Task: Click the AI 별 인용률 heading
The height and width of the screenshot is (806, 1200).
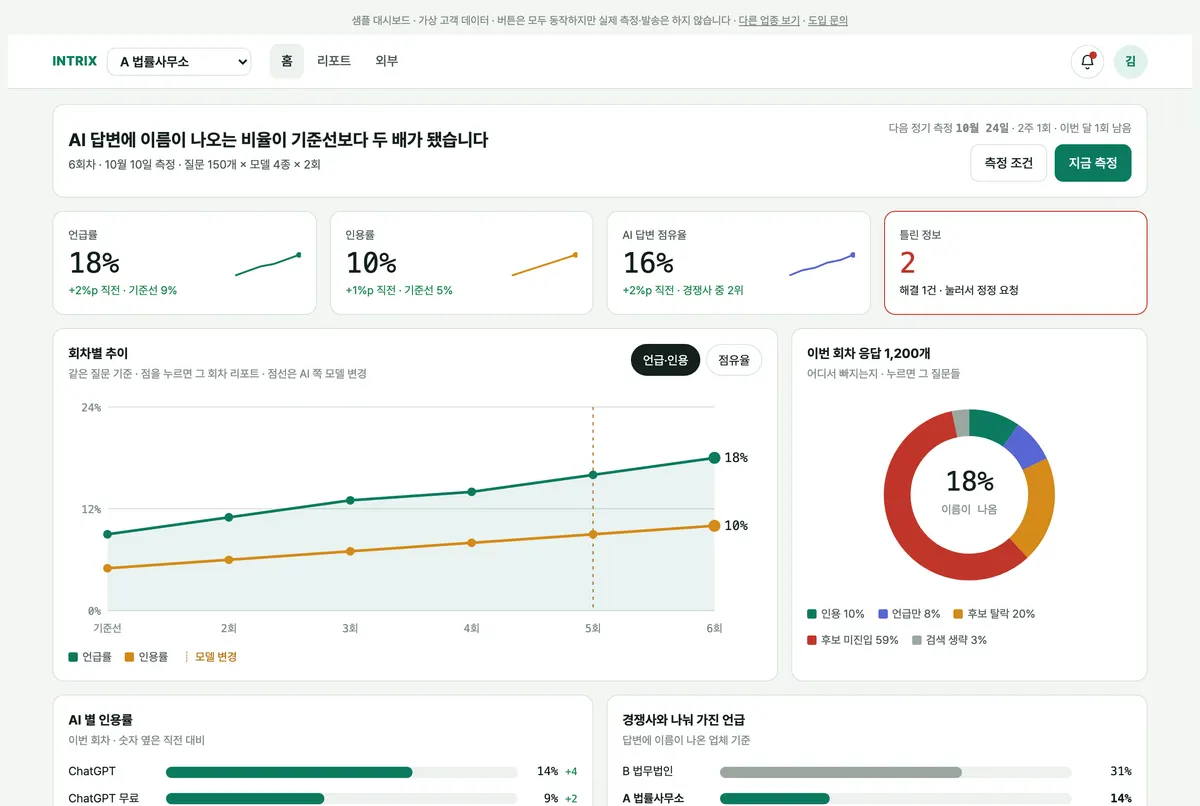Action: (x=101, y=720)
